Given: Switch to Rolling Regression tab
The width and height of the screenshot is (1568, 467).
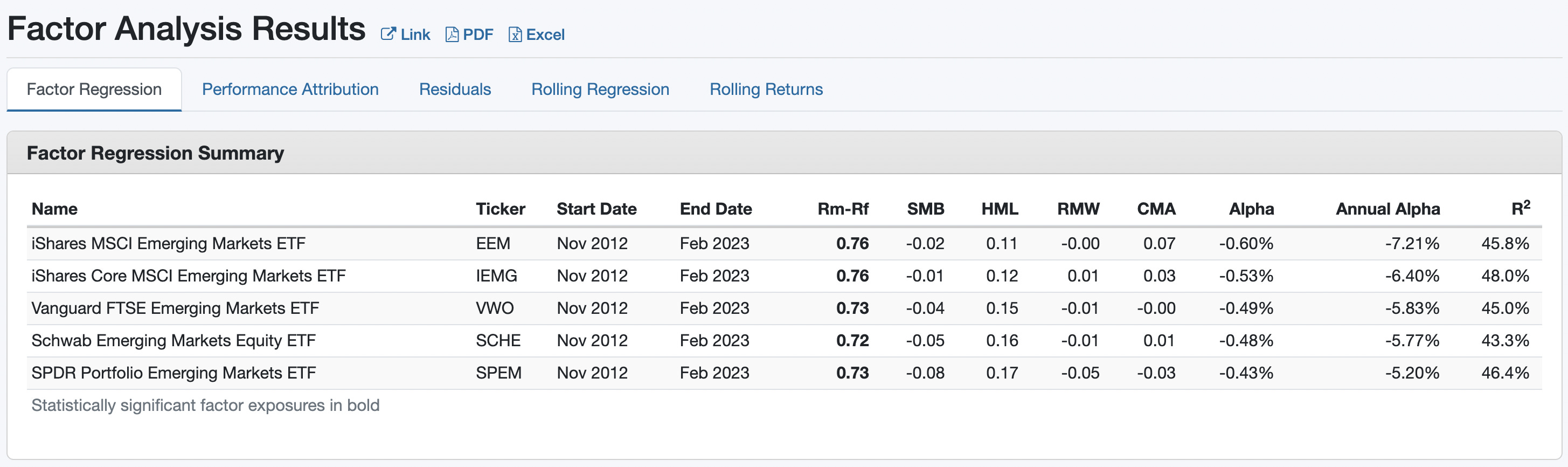Looking at the screenshot, I should click(600, 90).
